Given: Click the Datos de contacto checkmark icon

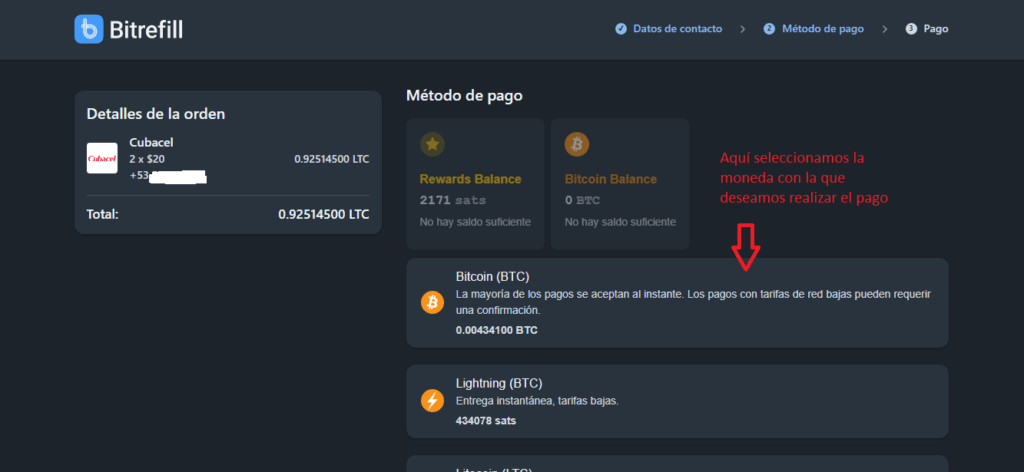Looking at the screenshot, I should 621,29.
